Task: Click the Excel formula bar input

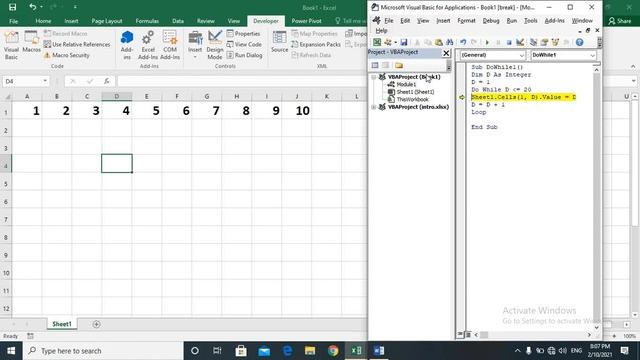Action: pos(241,81)
